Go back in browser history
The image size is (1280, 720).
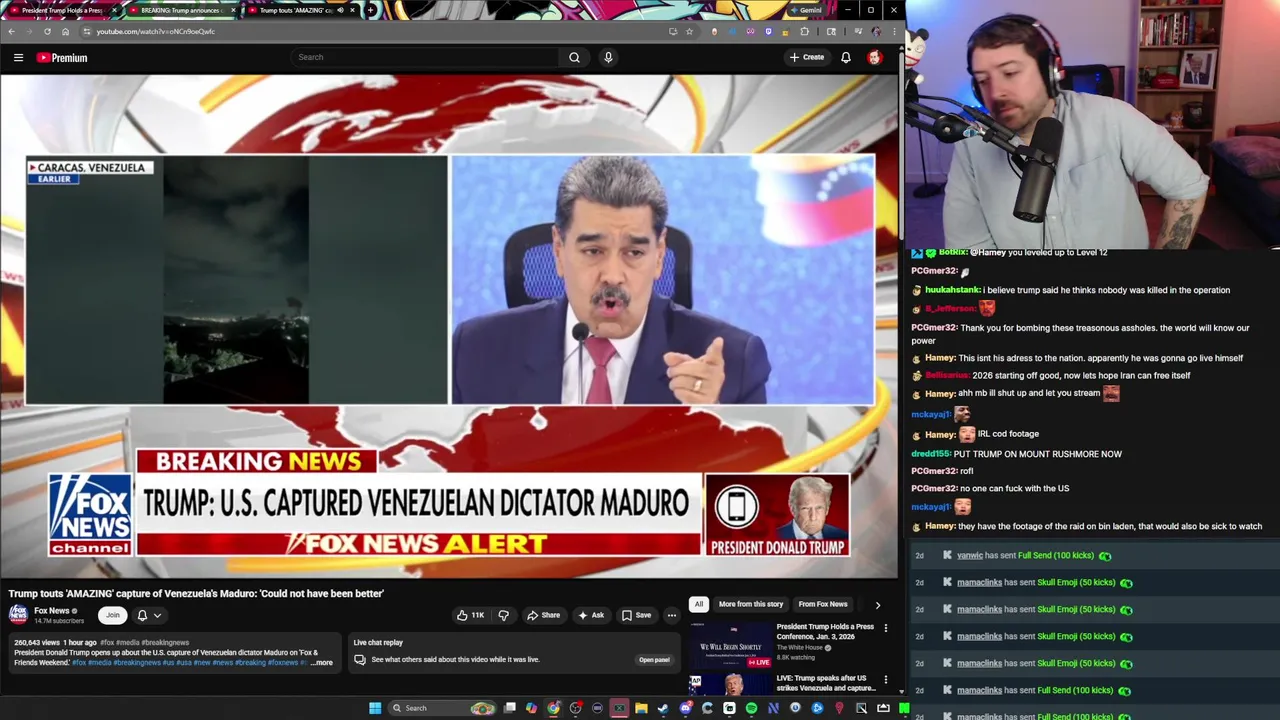coord(12,31)
